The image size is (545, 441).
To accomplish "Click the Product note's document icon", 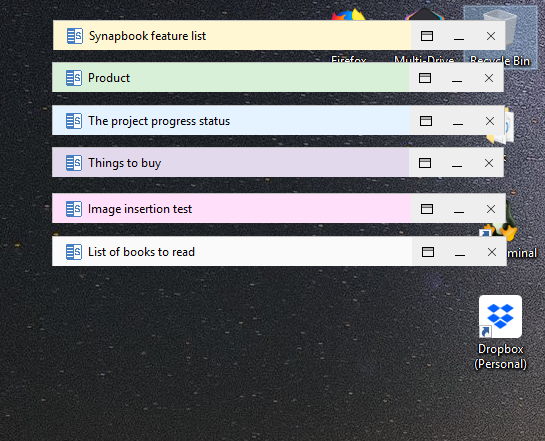I will [74, 78].
